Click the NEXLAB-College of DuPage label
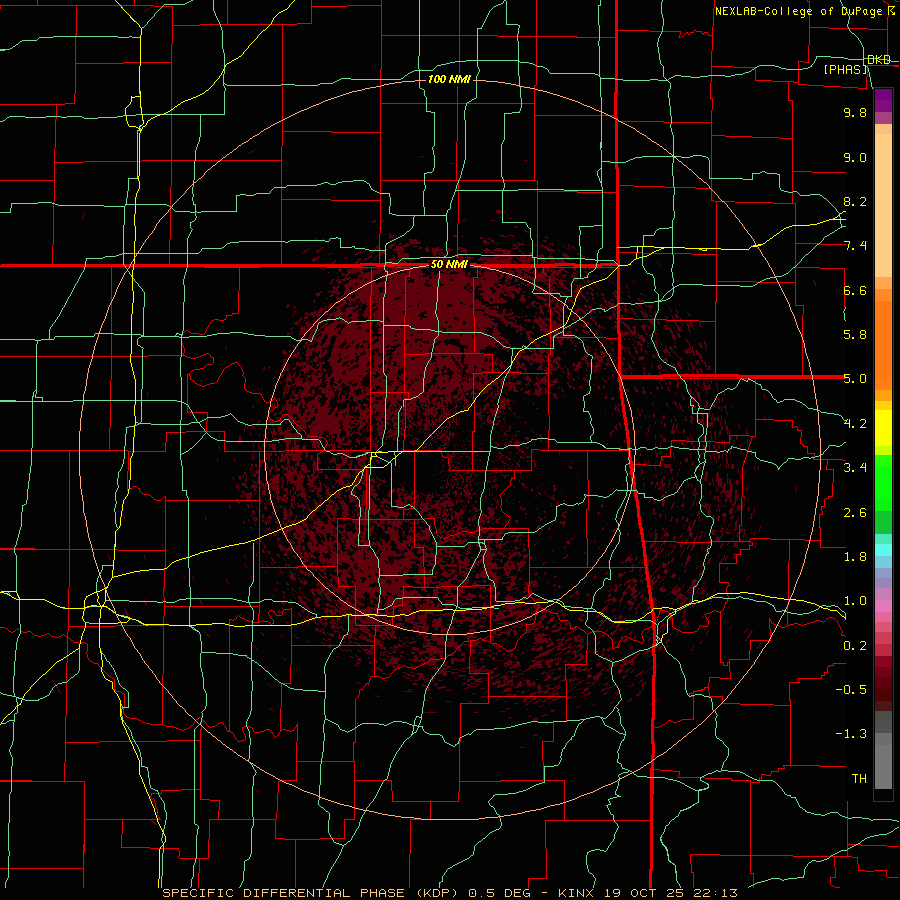The width and height of the screenshot is (900, 900). (x=798, y=11)
